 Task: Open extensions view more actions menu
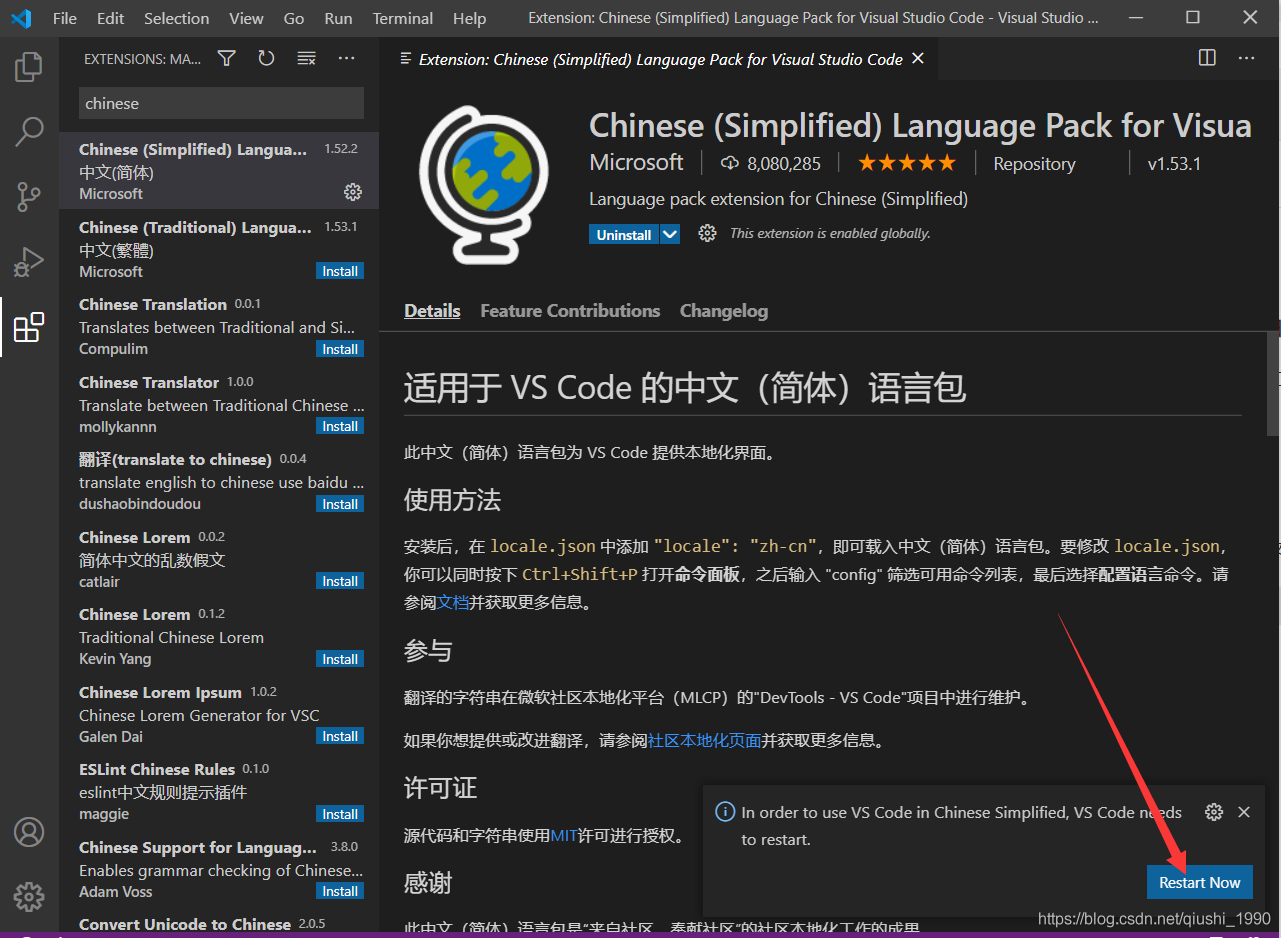(x=346, y=59)
